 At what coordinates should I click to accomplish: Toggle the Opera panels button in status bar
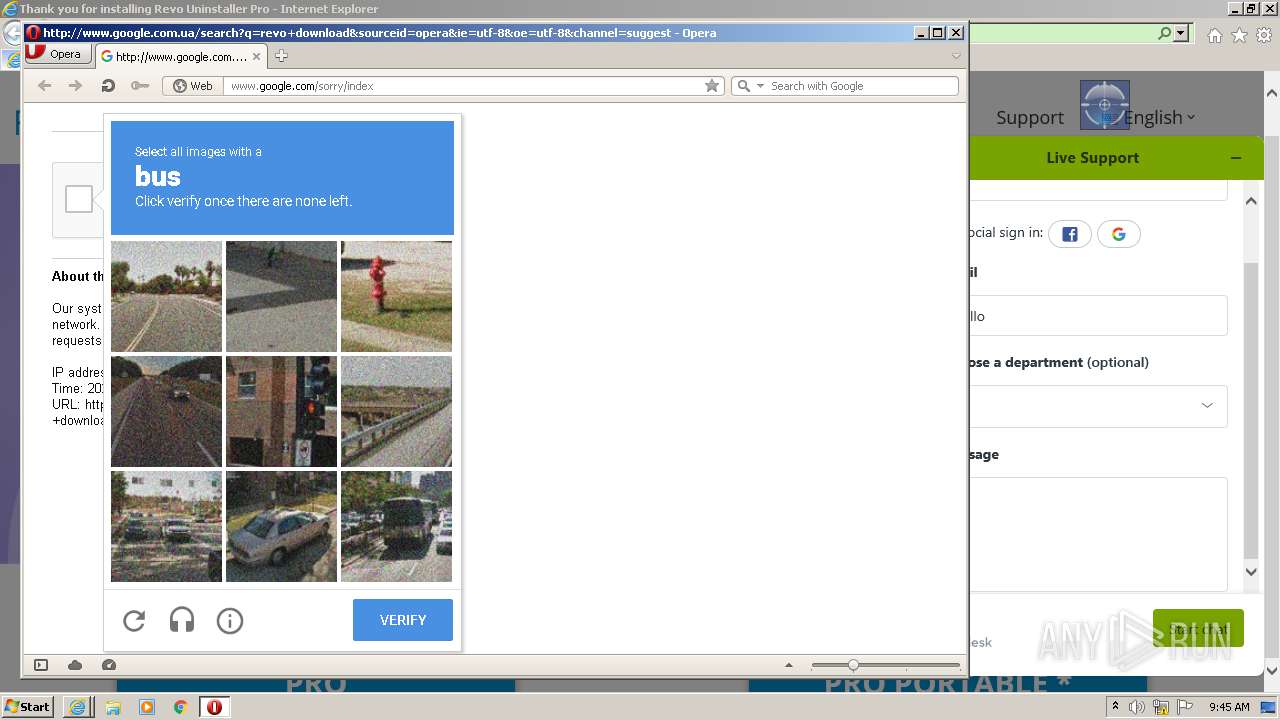pyautogui.click(x=41, y=665)
